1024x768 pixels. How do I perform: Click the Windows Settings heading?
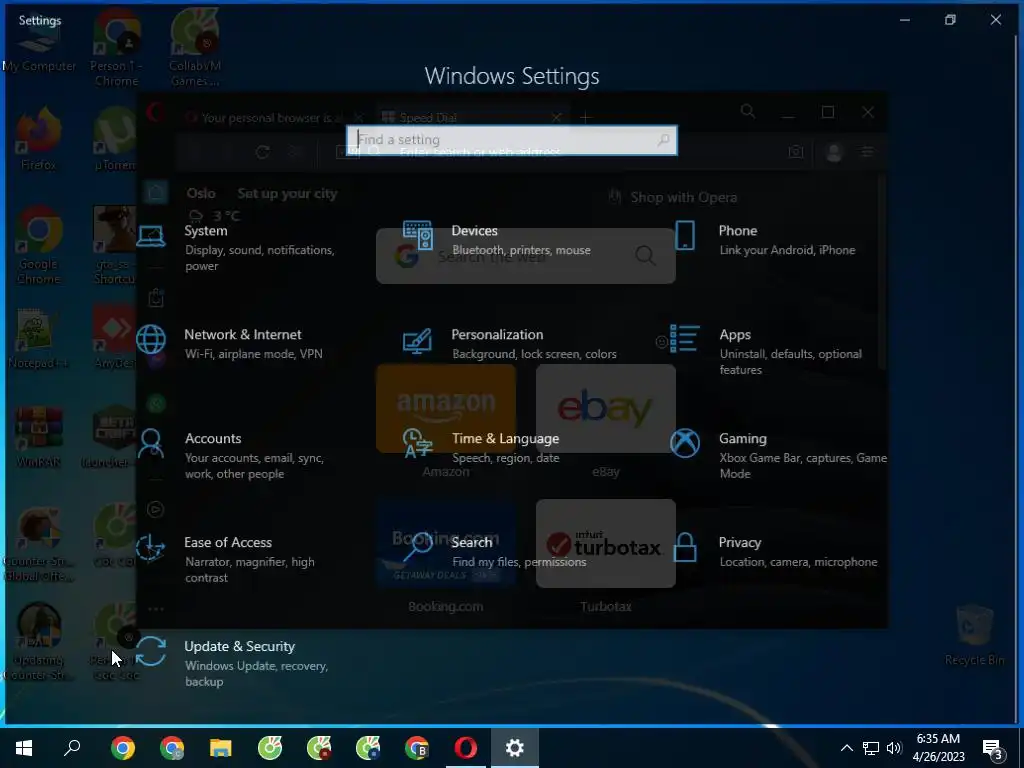(x=511, y=76)
